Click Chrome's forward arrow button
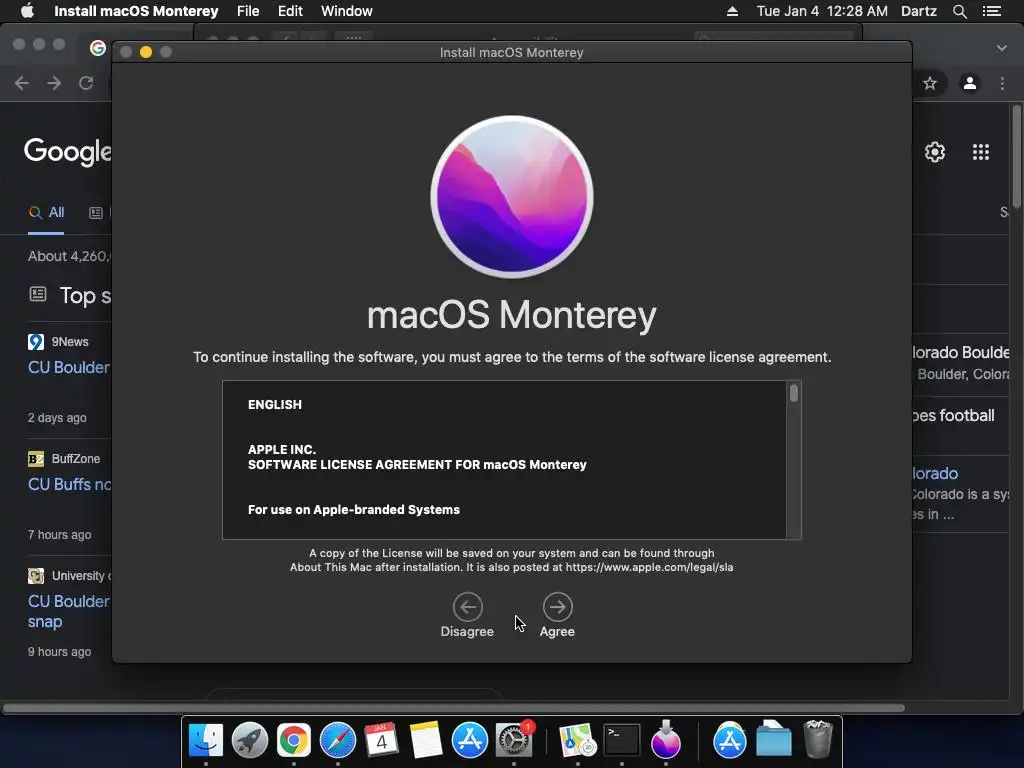 [54, 83]
